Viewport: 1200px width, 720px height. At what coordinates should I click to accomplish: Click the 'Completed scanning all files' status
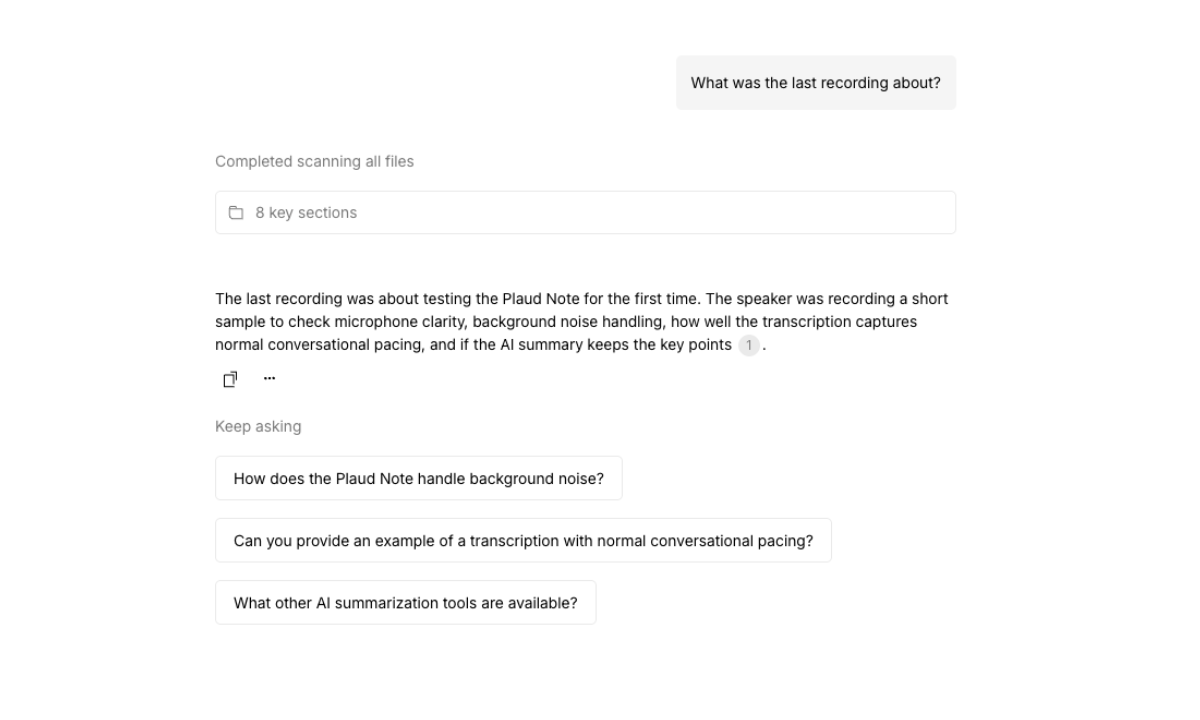pyautogui.click(x=314, y=161)
